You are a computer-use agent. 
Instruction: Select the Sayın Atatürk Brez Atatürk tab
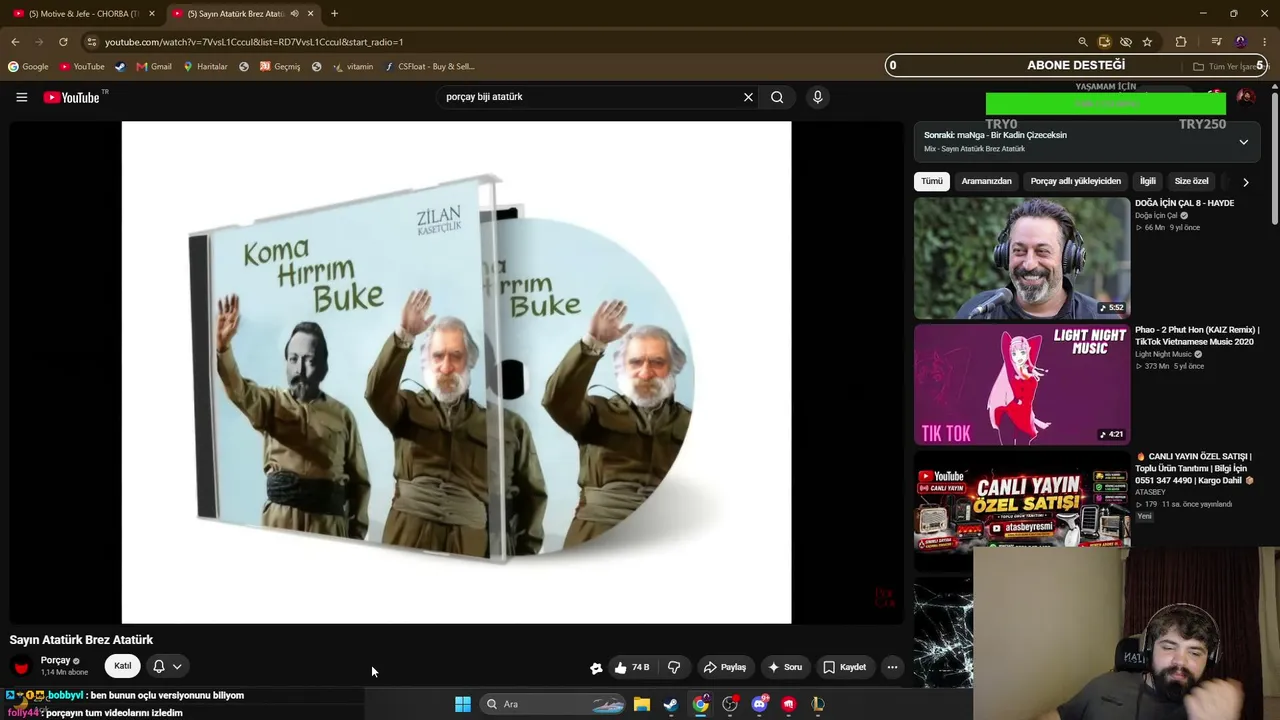pyautogui.click(x=243, y=14)
